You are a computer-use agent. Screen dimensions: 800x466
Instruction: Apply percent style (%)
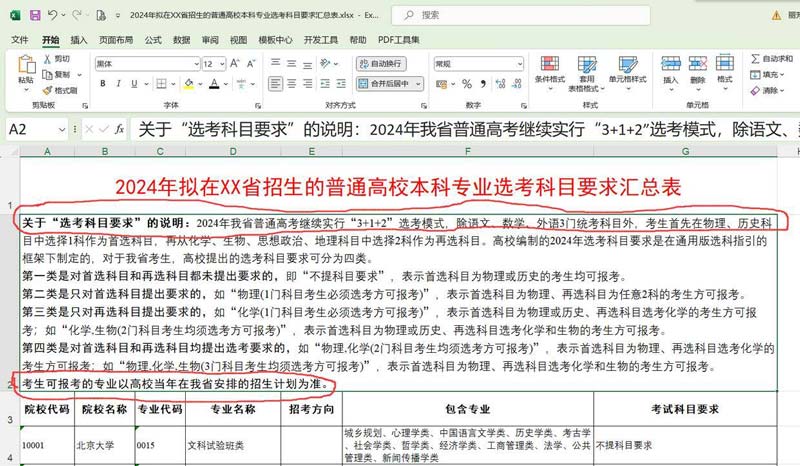(x=467, y=84)
